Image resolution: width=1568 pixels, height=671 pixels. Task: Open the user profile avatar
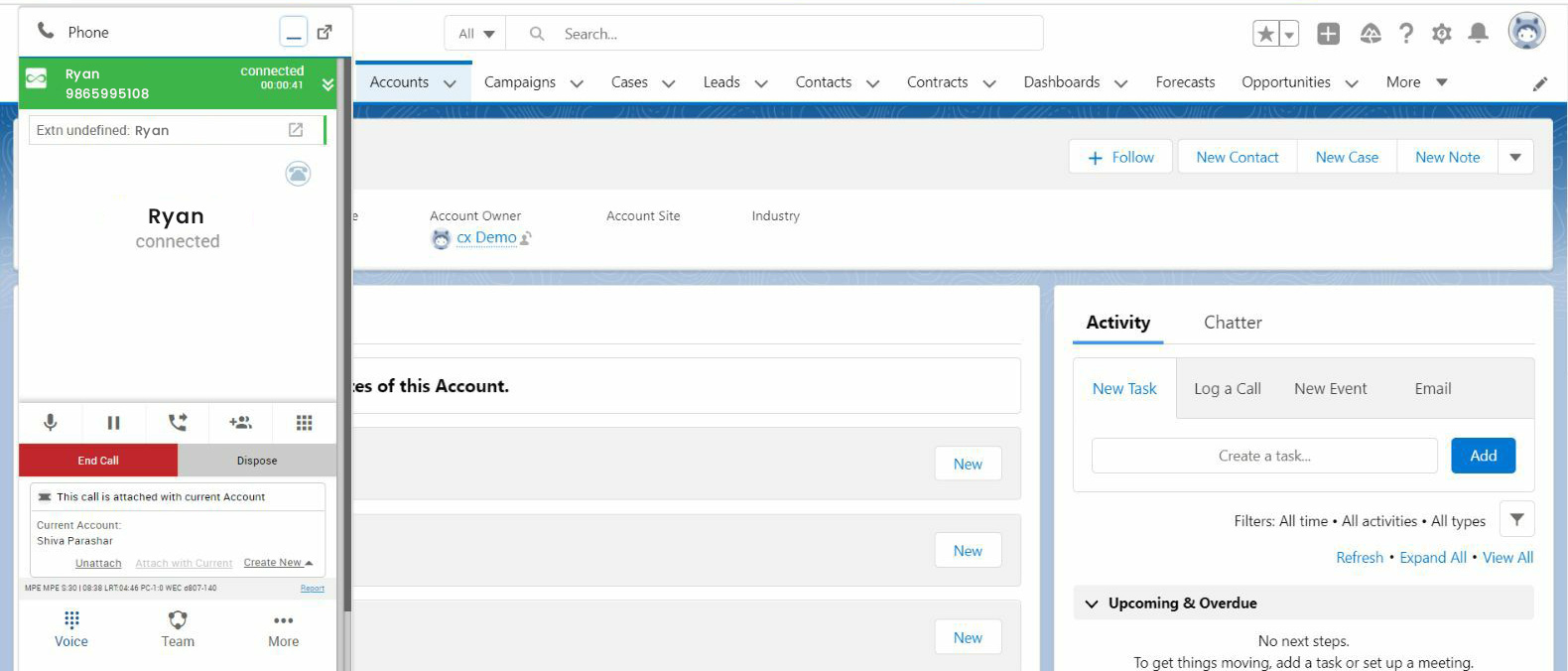(1527, 32)
